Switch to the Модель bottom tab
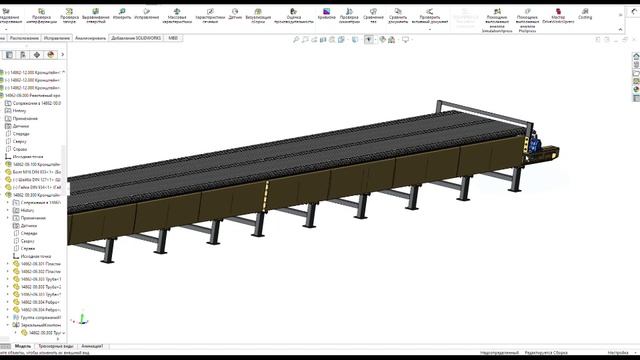640x360 pixels. (23, 346)
